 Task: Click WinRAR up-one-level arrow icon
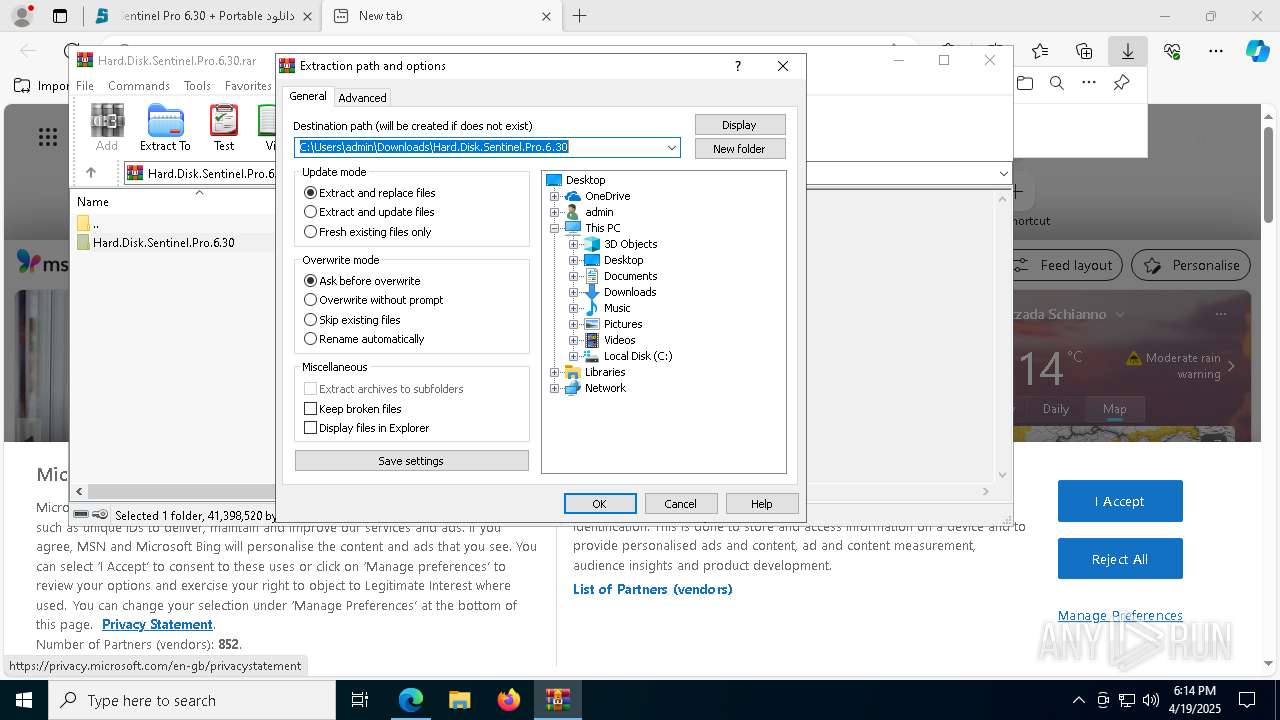click(x=91, y=173)
